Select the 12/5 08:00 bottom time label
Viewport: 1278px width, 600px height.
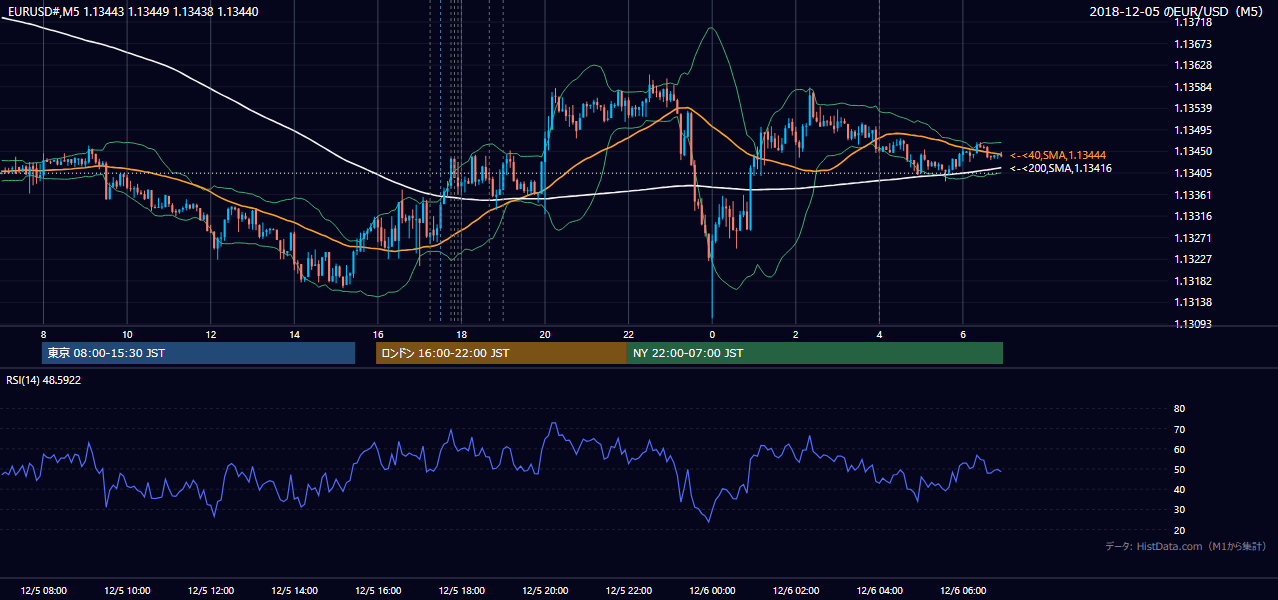click(43, 591)
